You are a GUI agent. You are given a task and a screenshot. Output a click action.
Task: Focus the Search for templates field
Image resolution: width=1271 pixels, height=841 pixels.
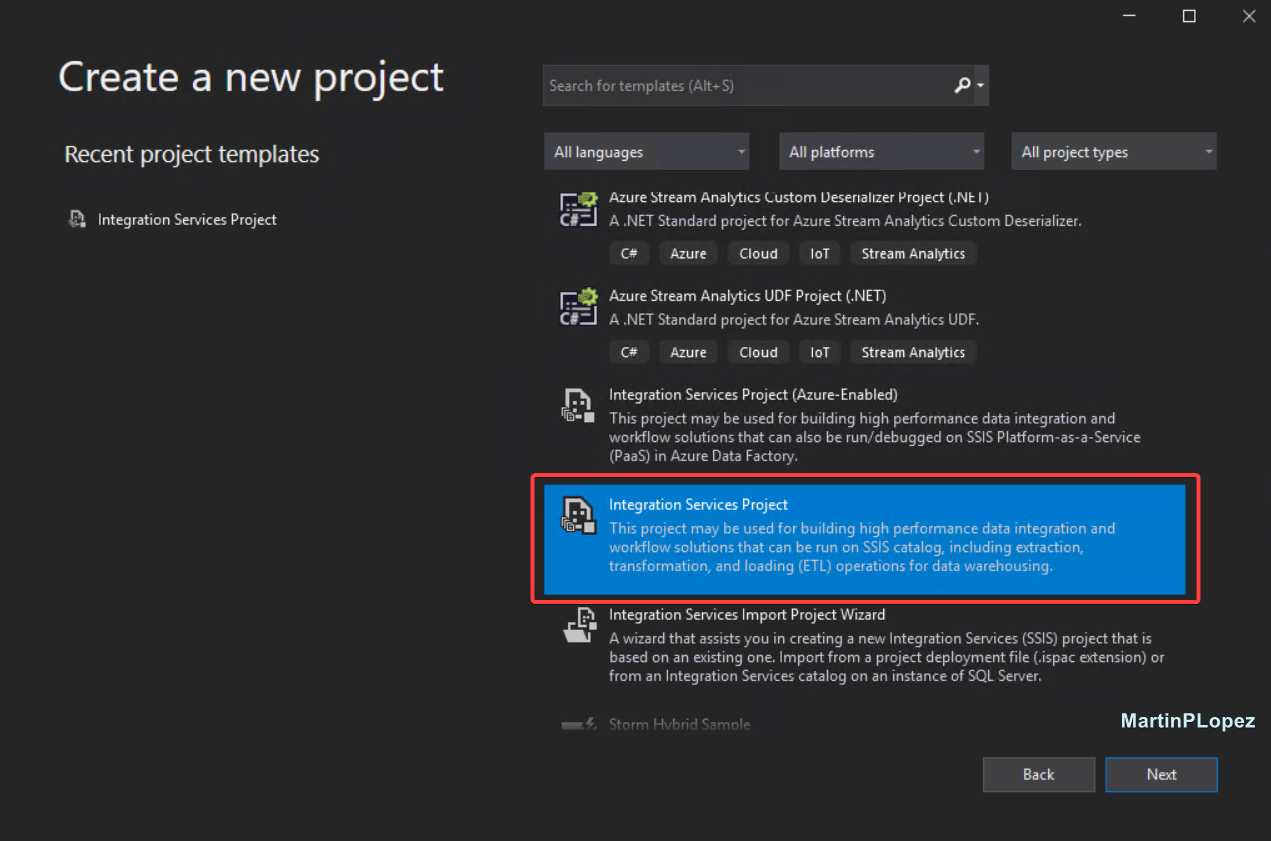(745, 86)
